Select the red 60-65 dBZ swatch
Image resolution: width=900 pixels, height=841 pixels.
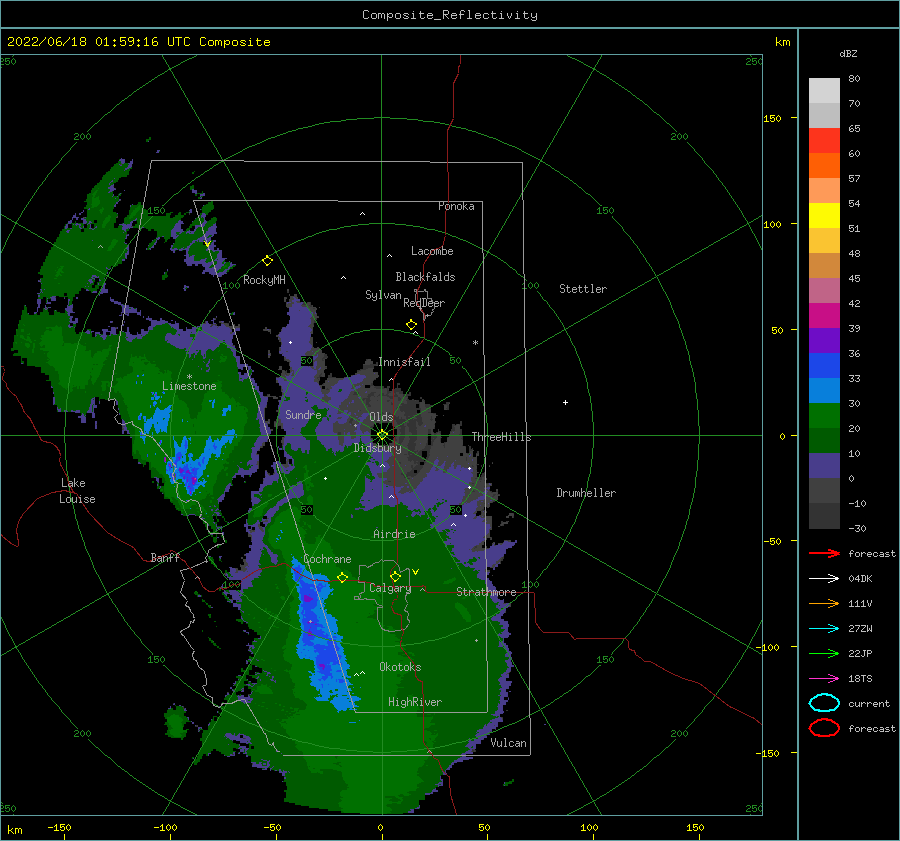[824, 140]
